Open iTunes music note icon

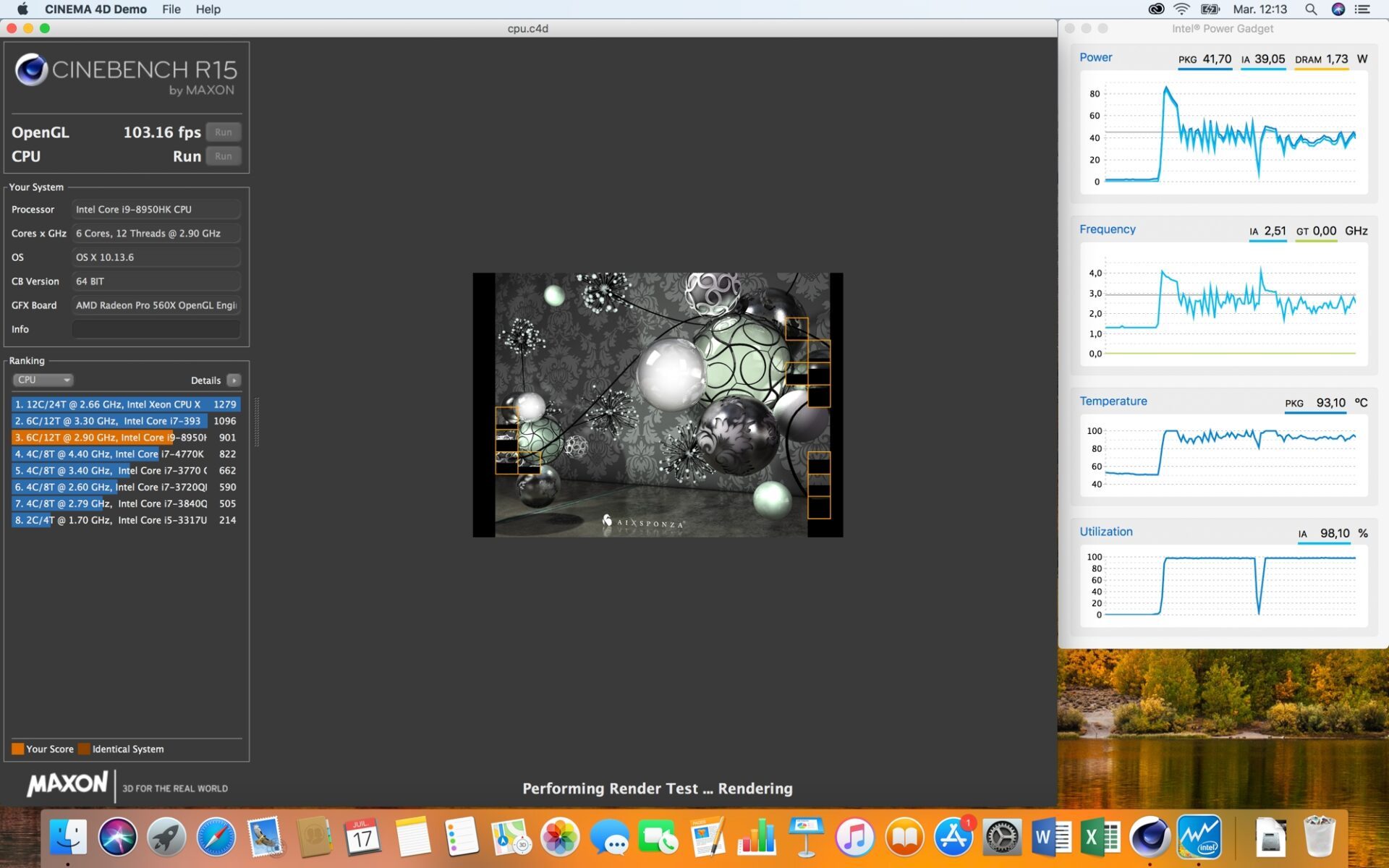pyautogui.click(x=855, y=837)
